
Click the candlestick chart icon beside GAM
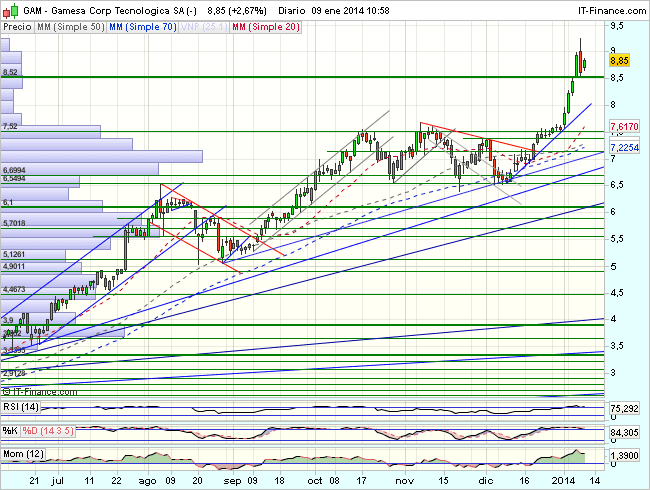[11, 11]
